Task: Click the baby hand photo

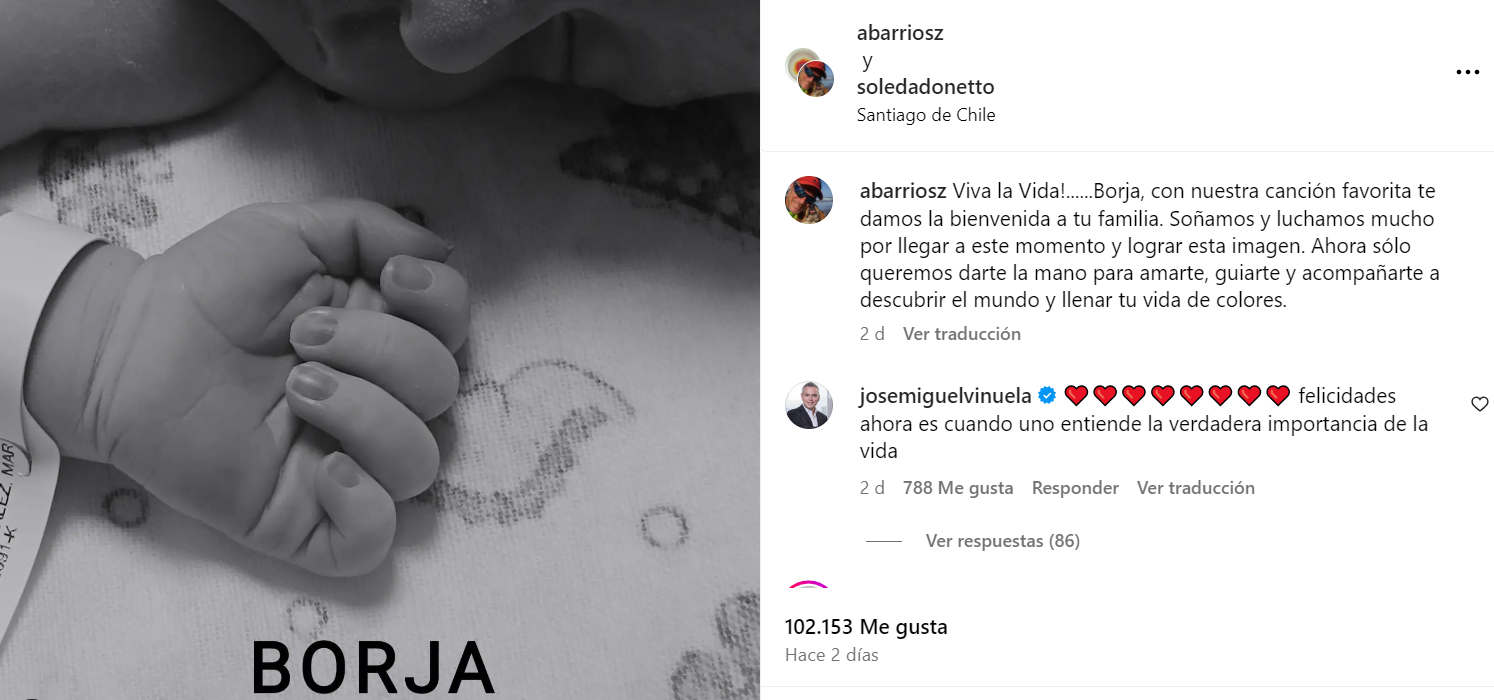Action: click(380, 350)
